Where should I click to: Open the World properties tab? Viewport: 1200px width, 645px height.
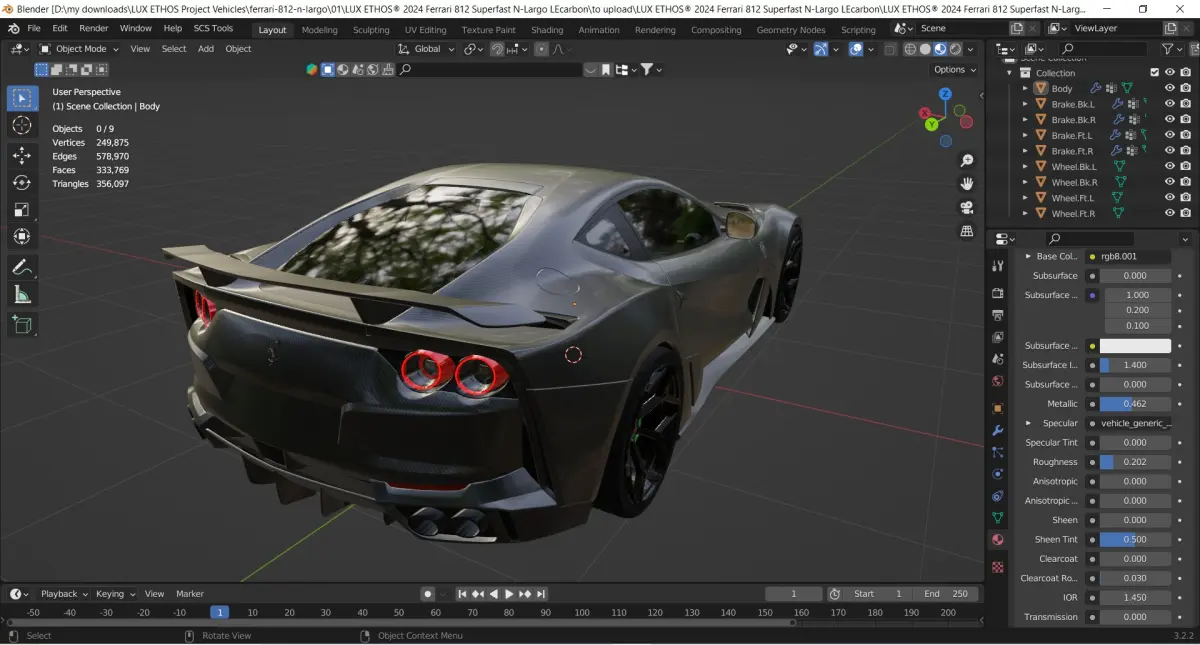click(997, 381)
